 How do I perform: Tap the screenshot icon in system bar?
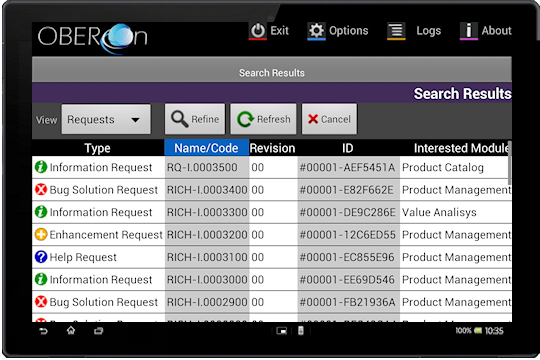click(x=282, y=331)
